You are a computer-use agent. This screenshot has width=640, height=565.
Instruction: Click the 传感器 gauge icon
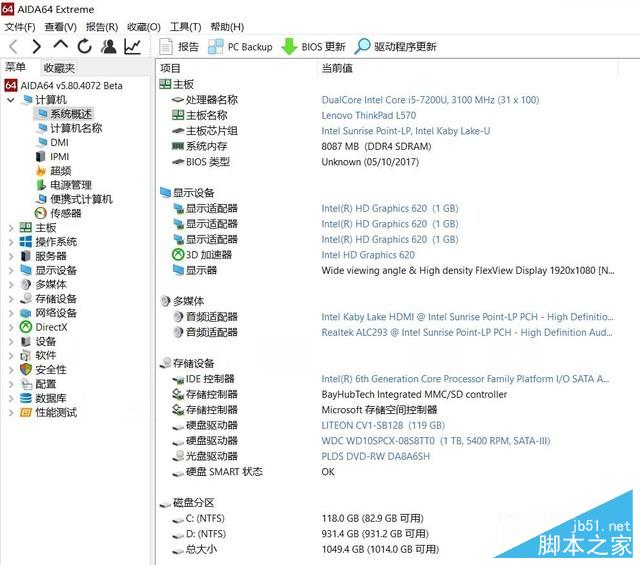click(41, 213)
